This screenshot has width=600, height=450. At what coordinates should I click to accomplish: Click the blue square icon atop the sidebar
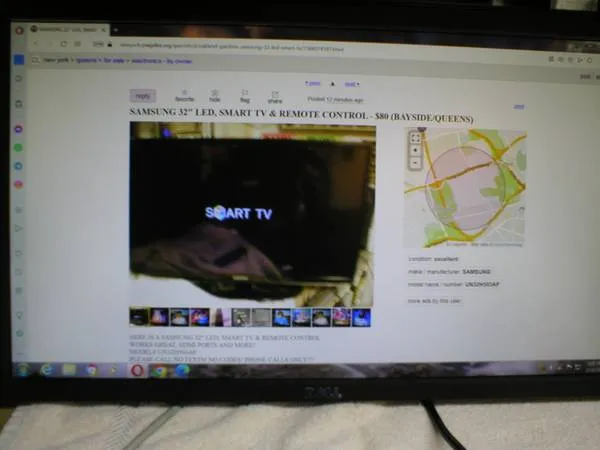pyautogui.click(x=19, y=59)
